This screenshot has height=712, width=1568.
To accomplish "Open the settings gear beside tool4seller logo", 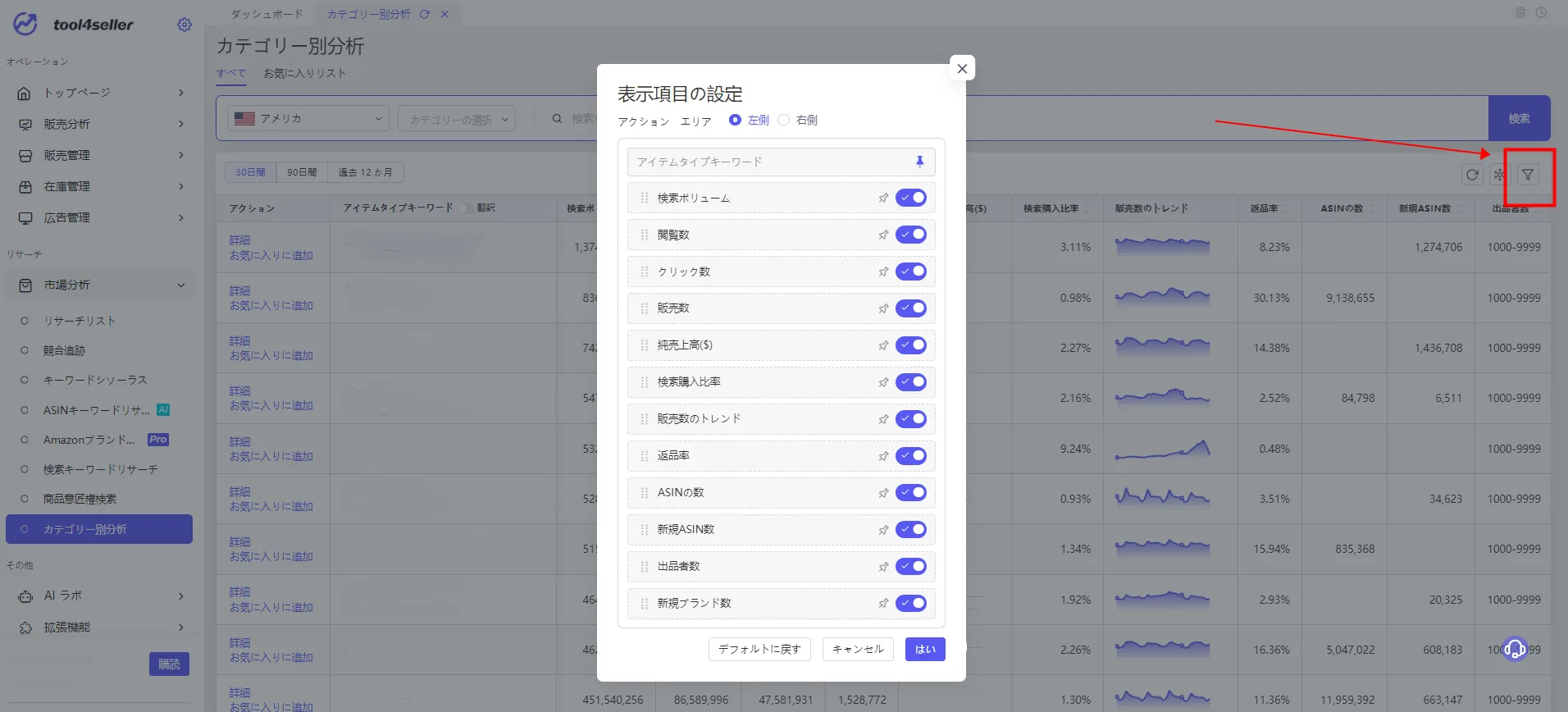I will coord(185,25).
